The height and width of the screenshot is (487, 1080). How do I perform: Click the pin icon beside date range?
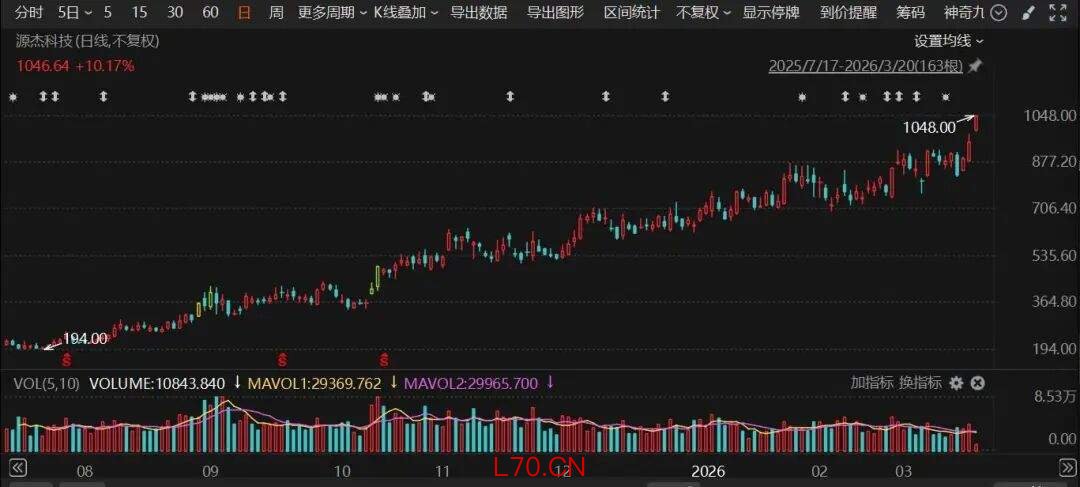coord(975,66)
